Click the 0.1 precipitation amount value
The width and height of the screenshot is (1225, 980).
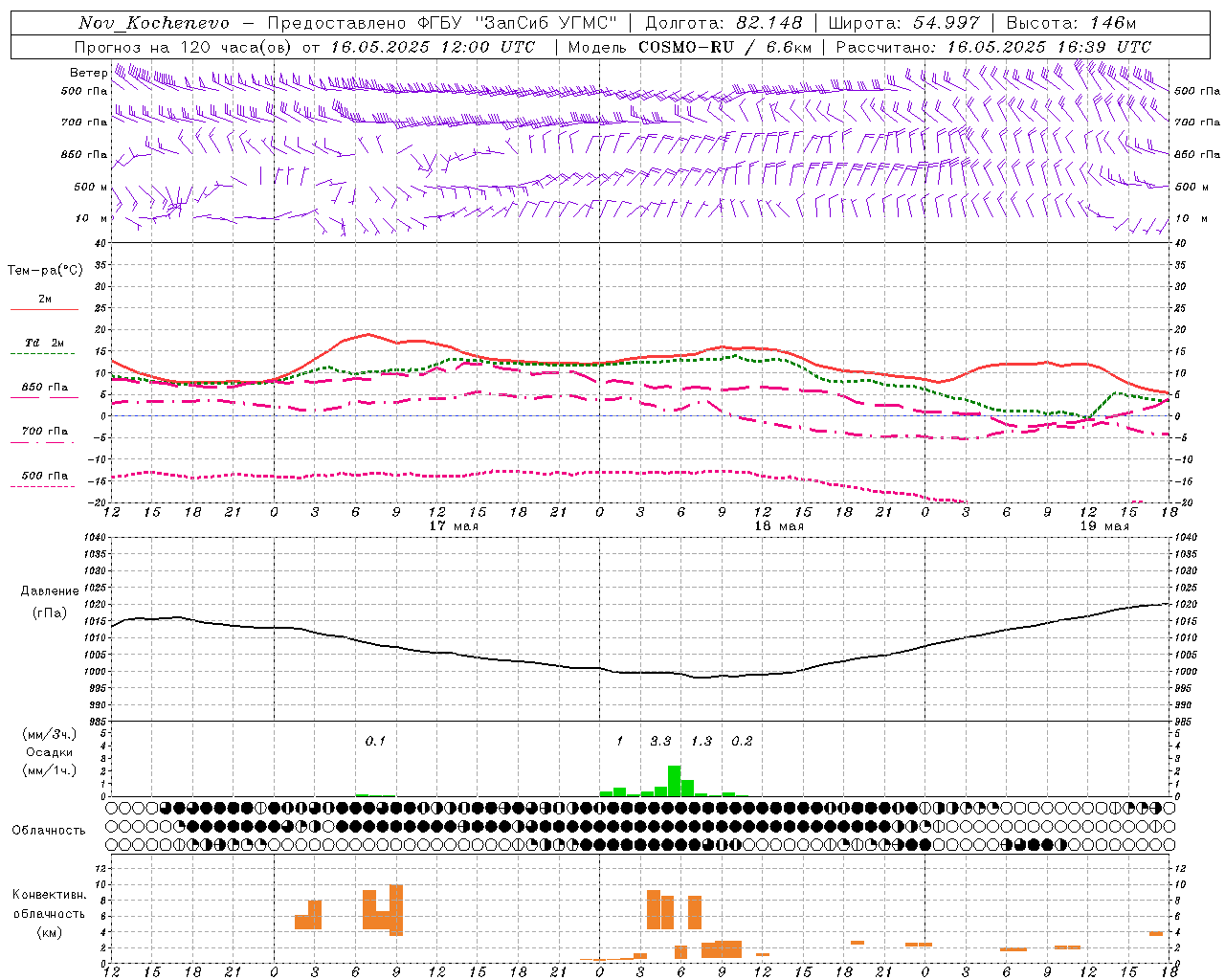tap(375, 741)
